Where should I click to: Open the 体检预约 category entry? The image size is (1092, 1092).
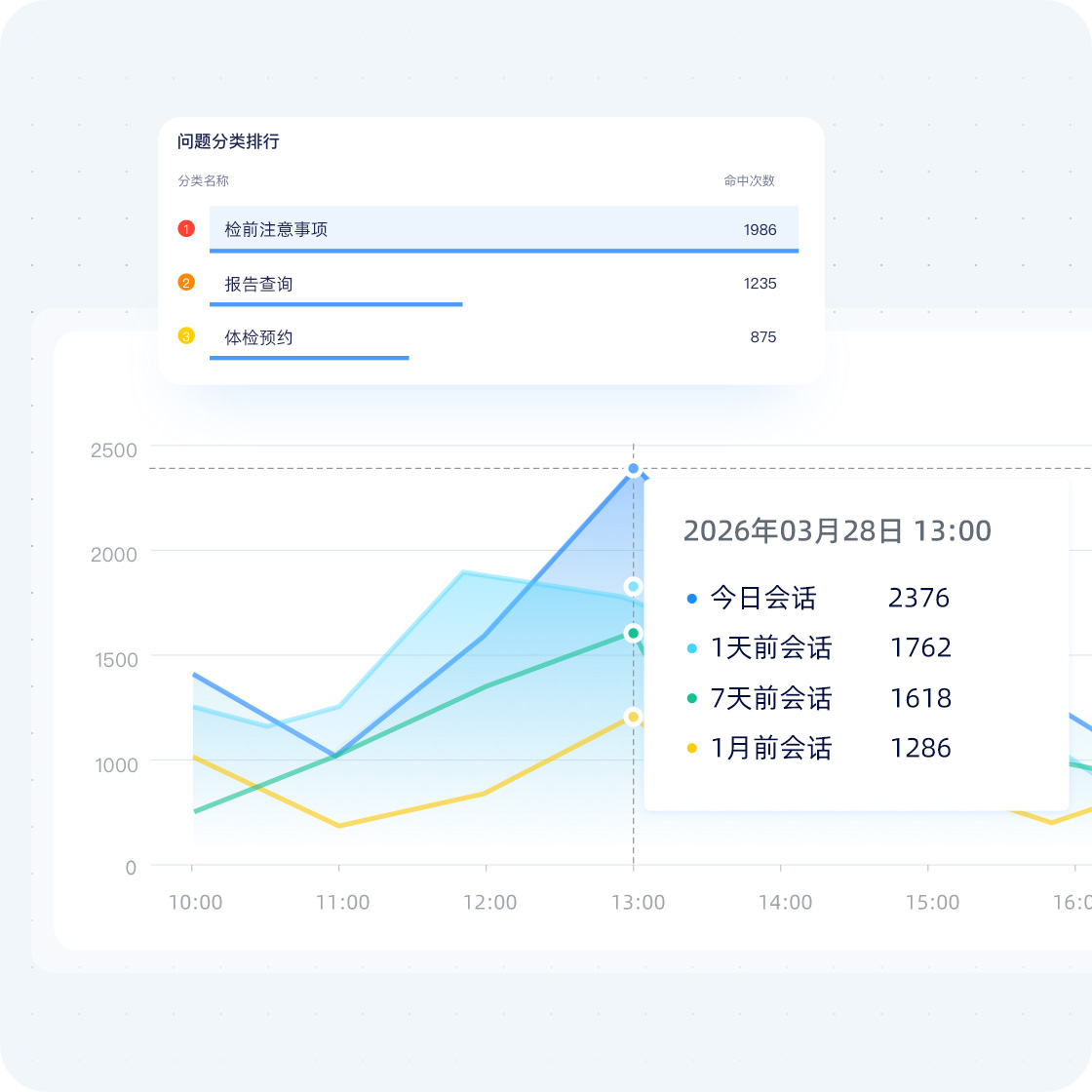(258, 337)
